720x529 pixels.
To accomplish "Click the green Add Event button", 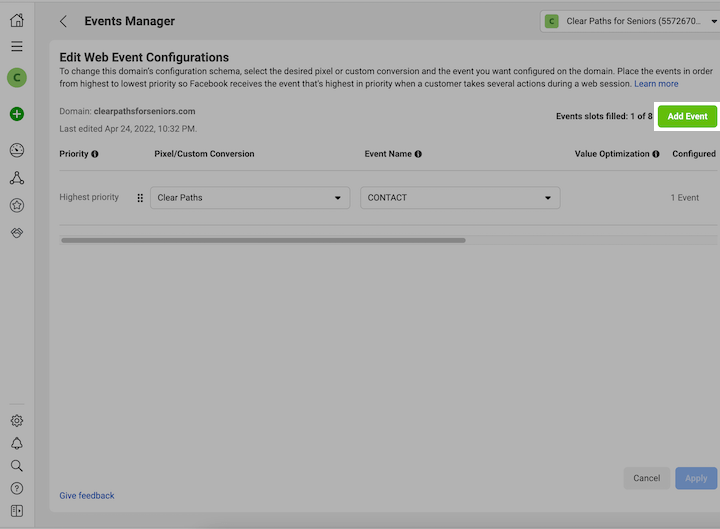I will click(687, 117).
